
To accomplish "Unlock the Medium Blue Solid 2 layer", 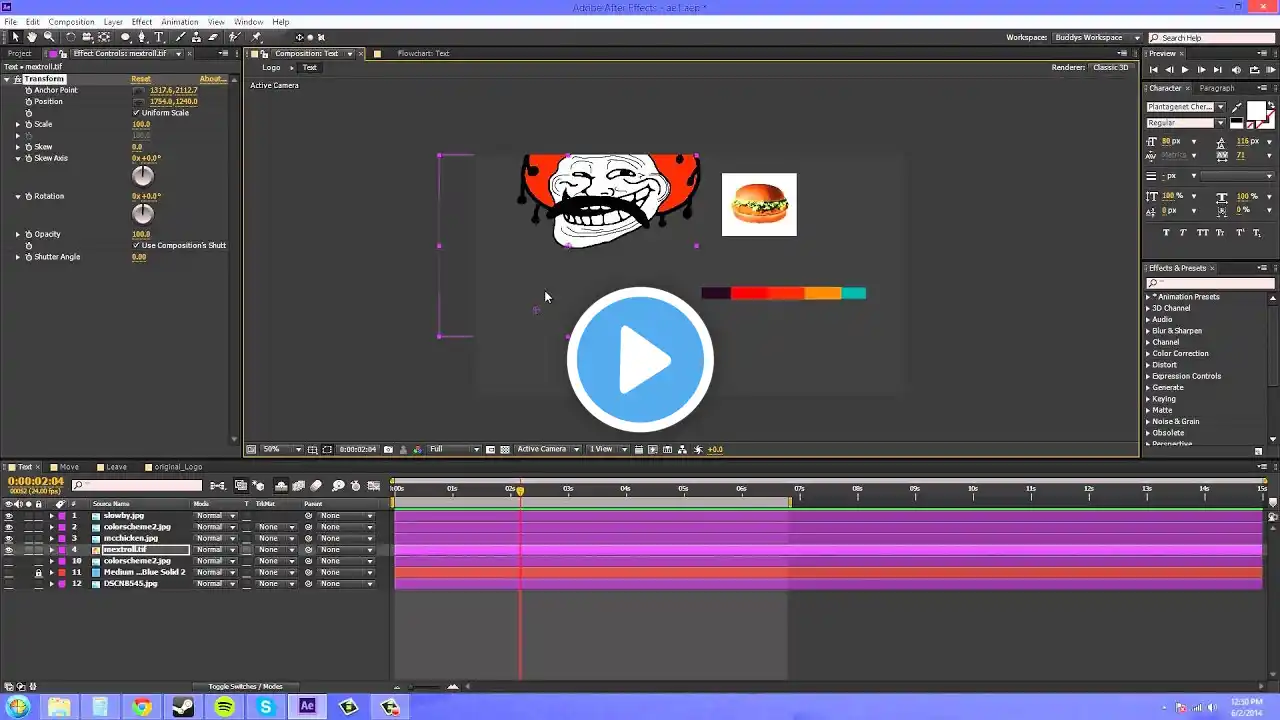I will click(x=38, y=573).
